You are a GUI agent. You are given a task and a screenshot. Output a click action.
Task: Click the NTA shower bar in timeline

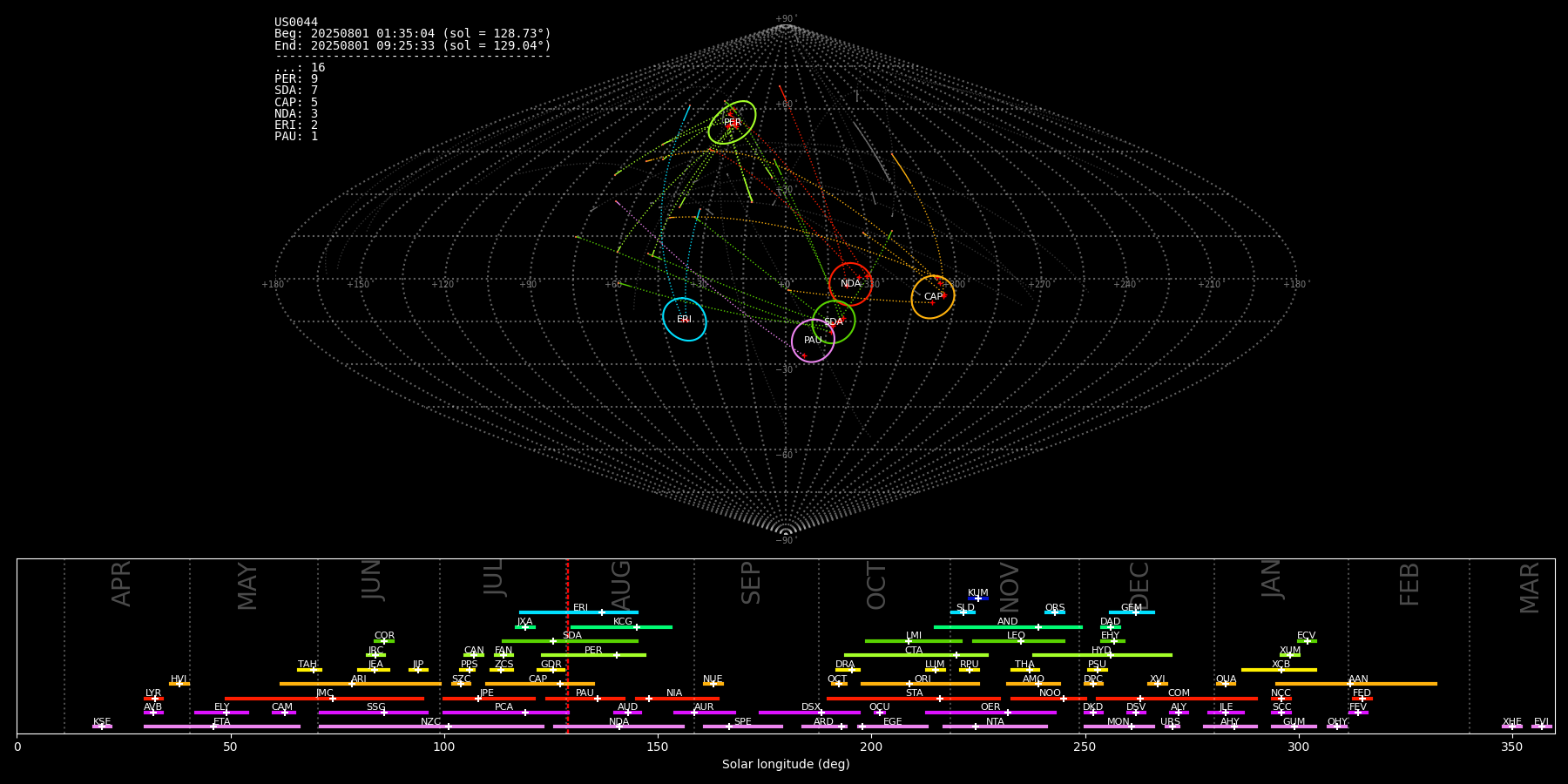[995, 727]
